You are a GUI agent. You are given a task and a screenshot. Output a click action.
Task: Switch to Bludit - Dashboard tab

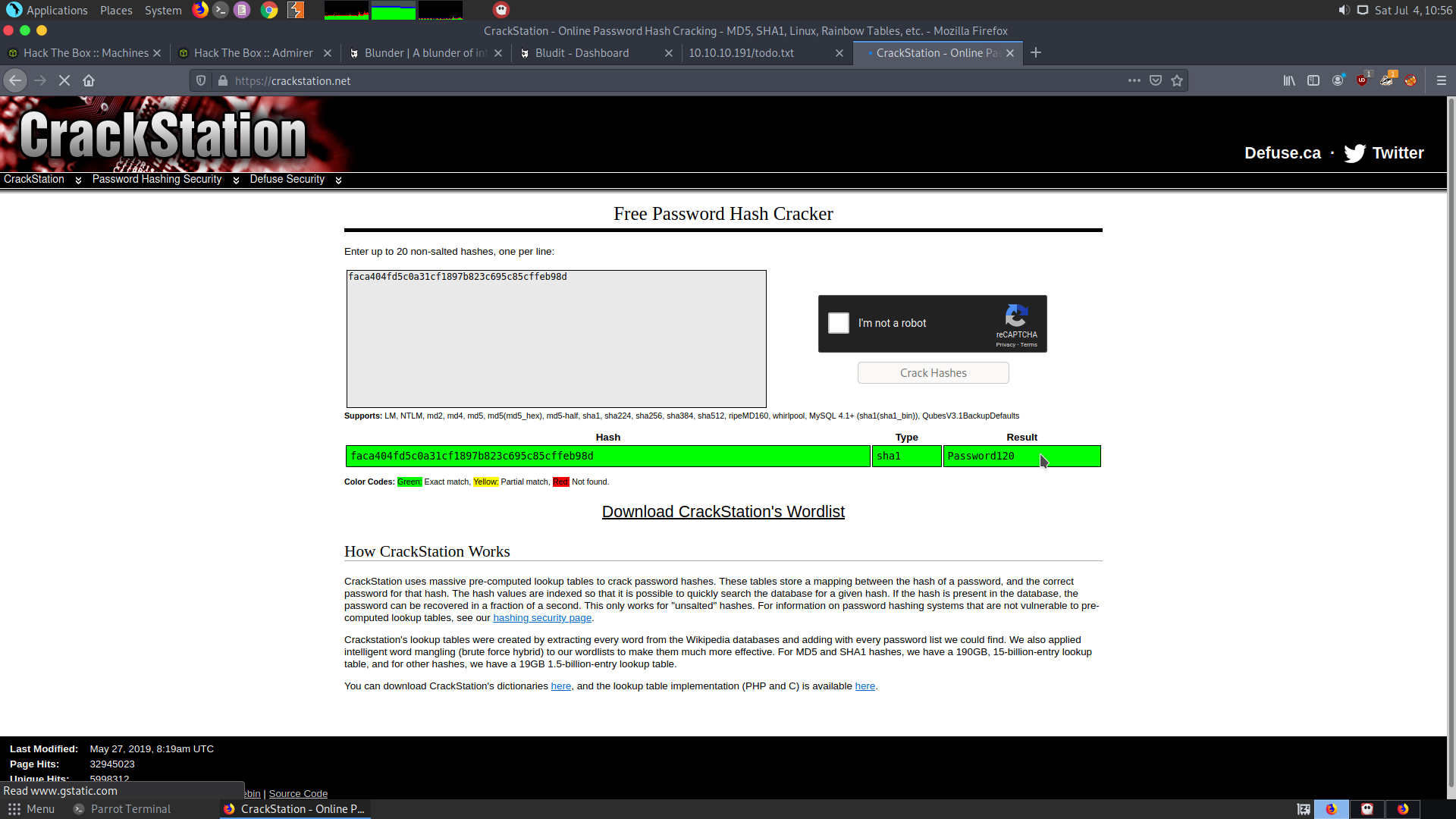click(x=582, y=53)
